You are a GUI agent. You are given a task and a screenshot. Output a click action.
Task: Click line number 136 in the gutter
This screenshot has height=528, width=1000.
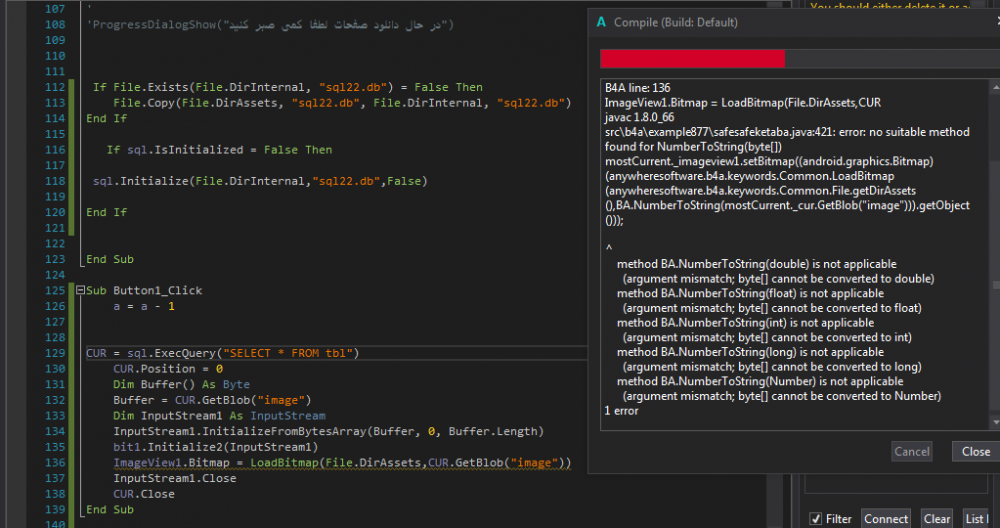tap(55, 462)
